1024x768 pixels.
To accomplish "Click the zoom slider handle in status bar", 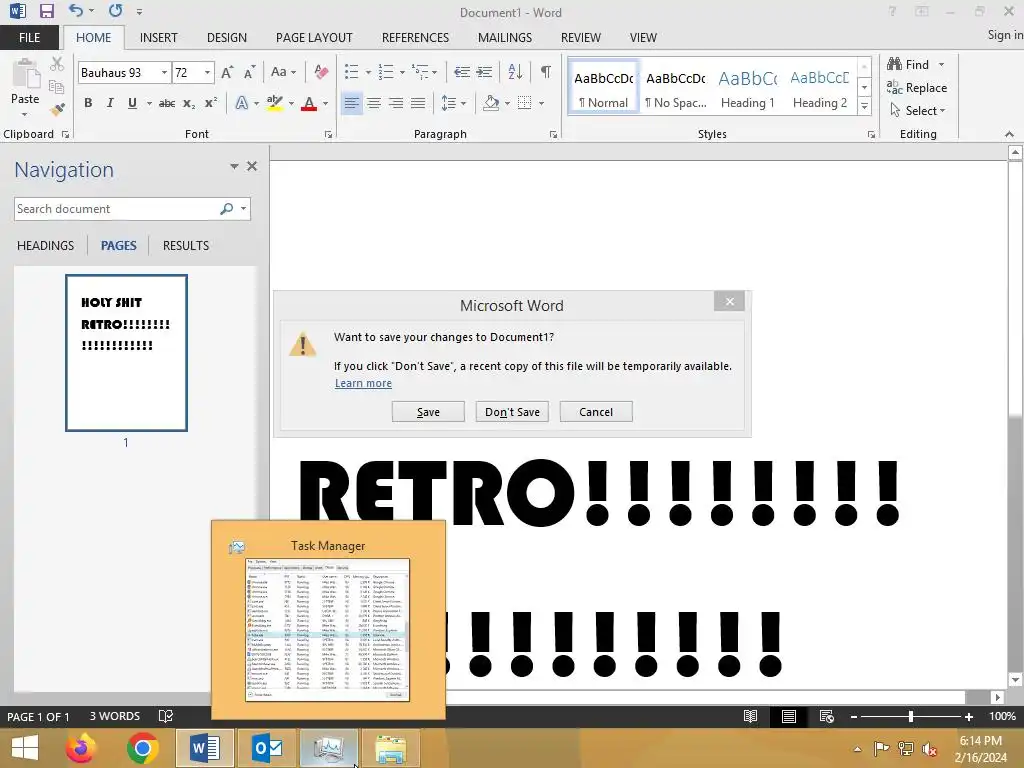I will 911,716.
